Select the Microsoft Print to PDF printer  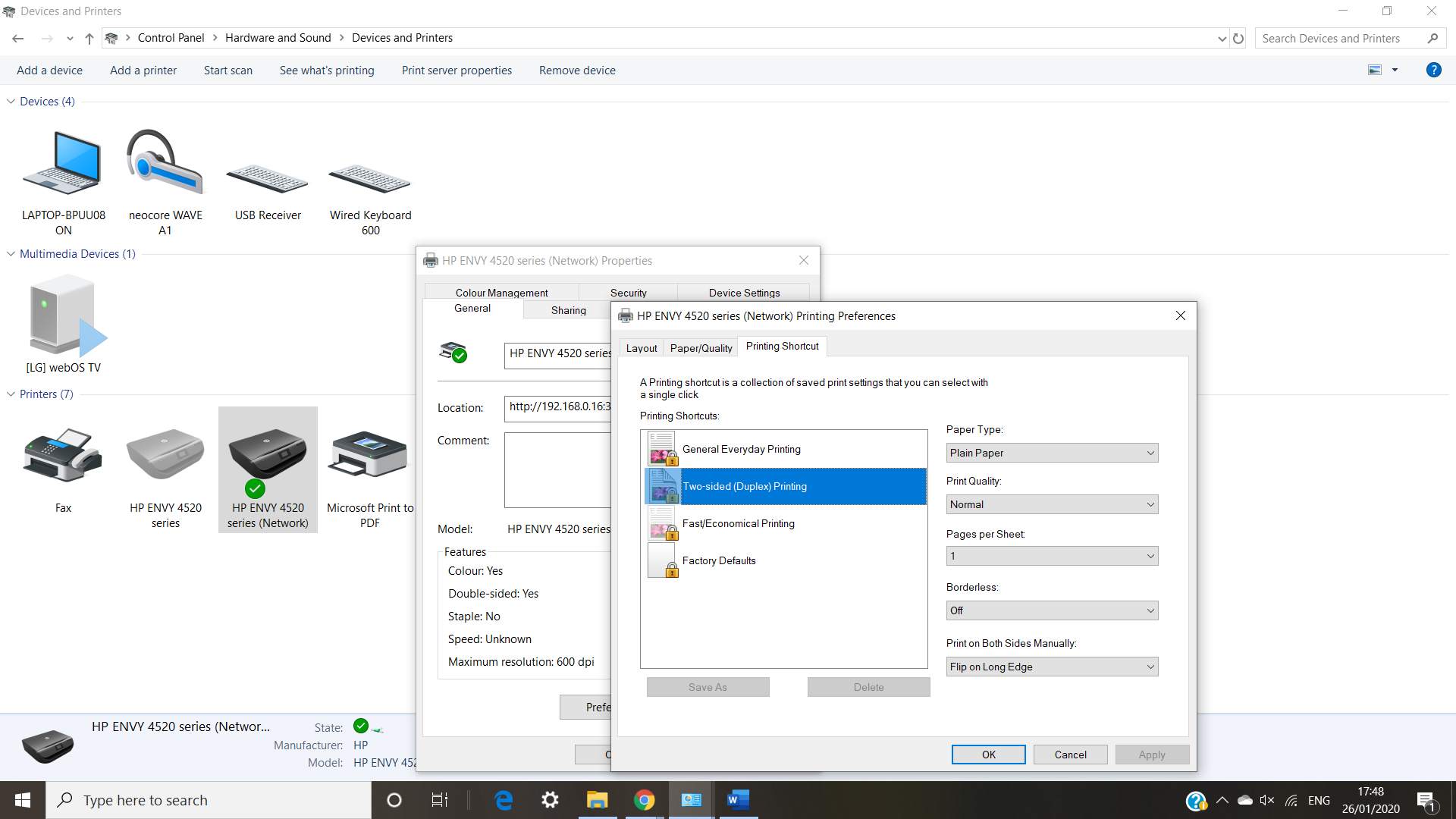click(370, 457)
